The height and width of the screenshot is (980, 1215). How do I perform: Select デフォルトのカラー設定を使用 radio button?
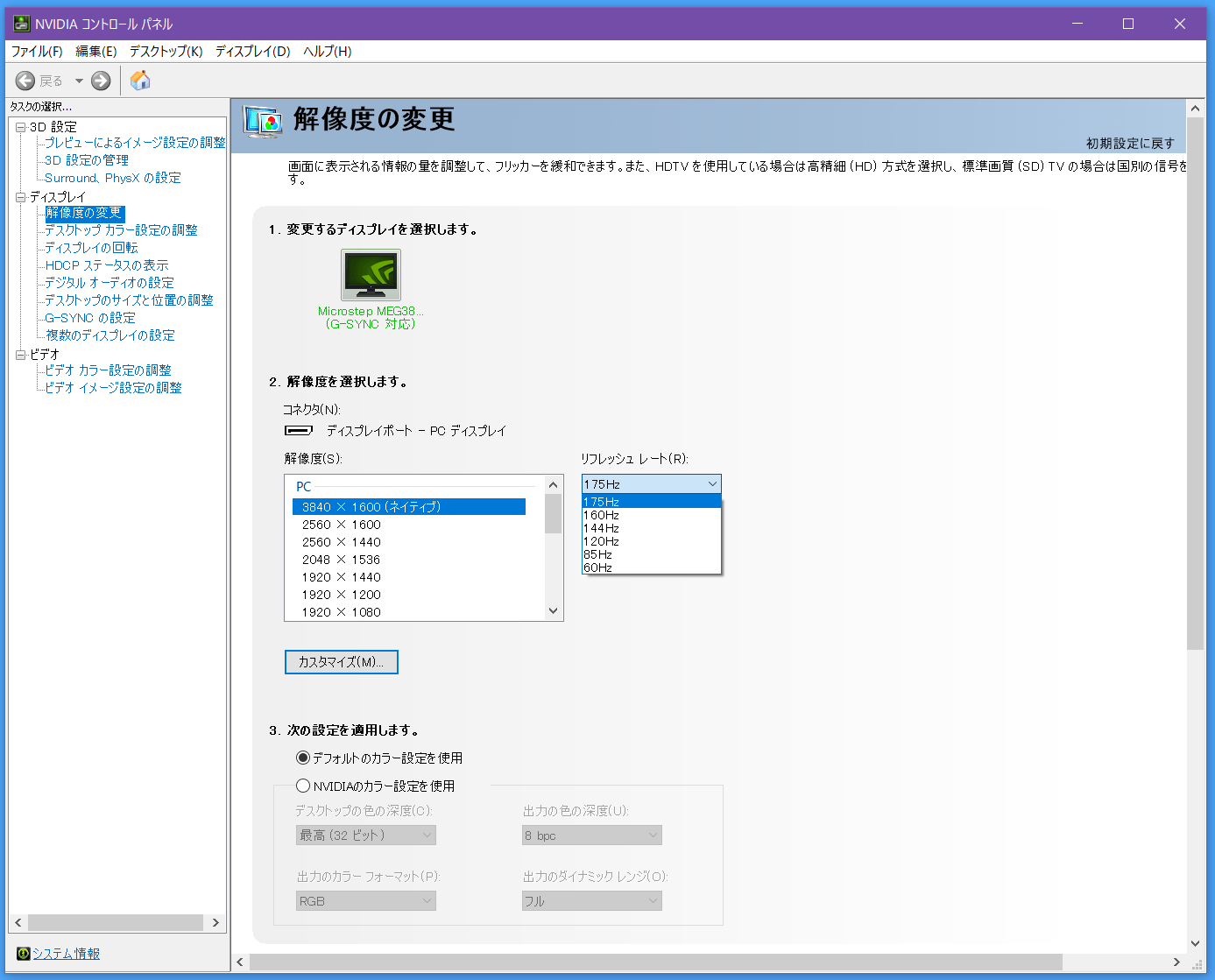click(x=303, y=758)
